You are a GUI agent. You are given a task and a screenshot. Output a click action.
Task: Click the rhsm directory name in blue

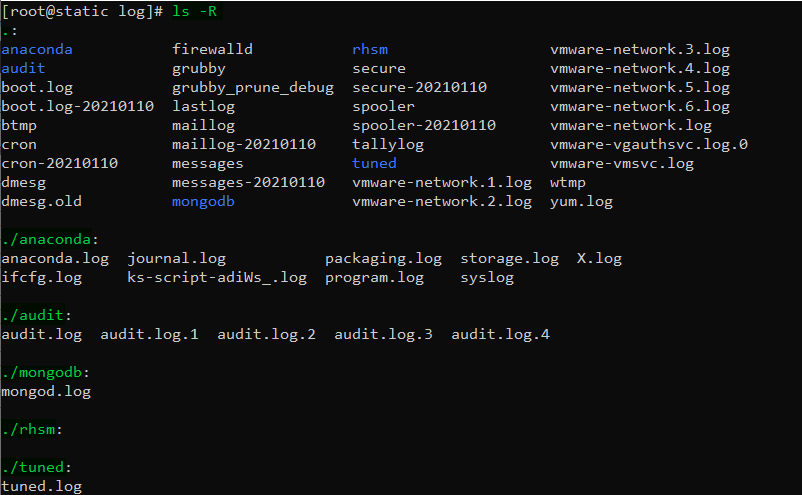tap(370, 49)
